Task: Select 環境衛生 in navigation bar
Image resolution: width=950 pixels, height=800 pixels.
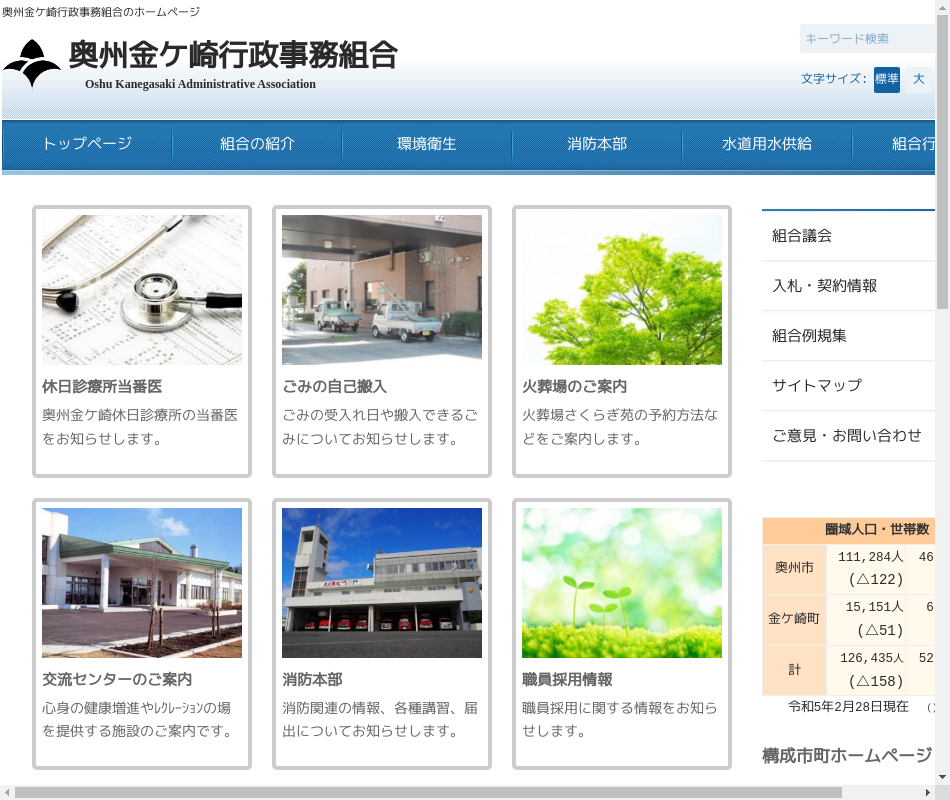Action: pos(427,144)
